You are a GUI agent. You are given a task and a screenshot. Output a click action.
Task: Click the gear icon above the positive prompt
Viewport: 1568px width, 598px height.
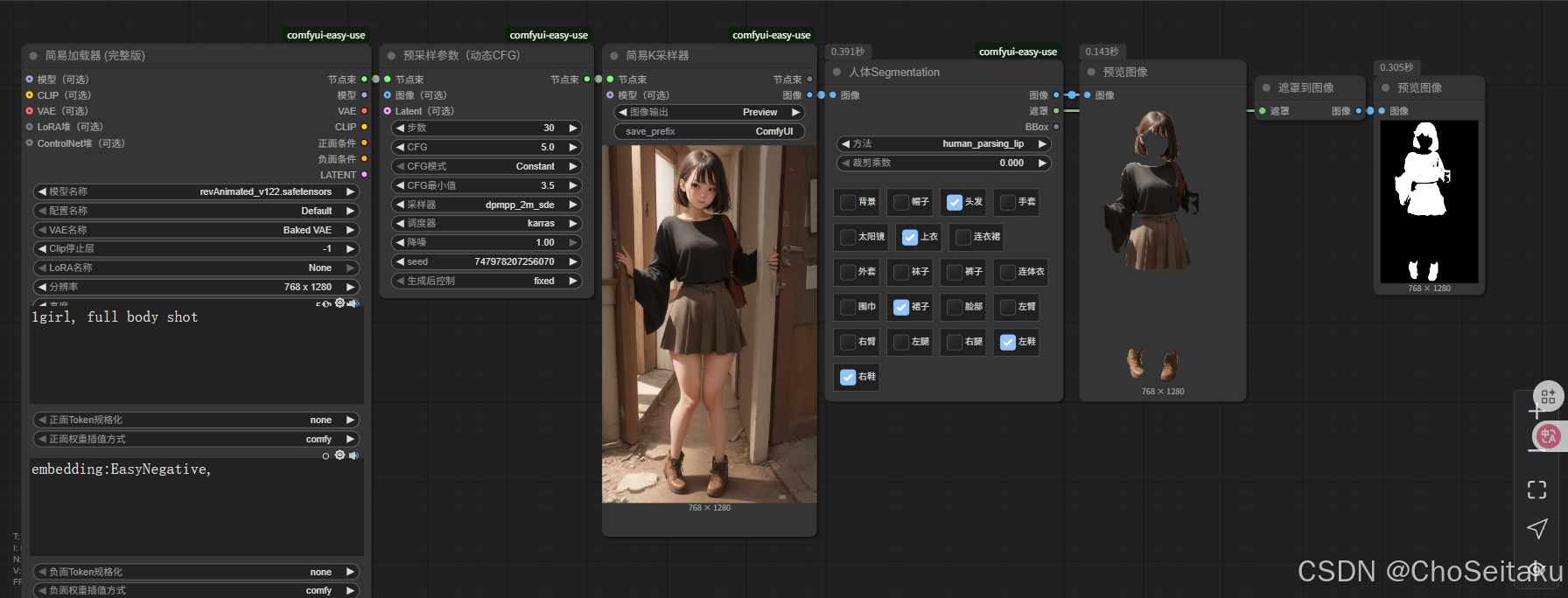[x=339, y=302]
